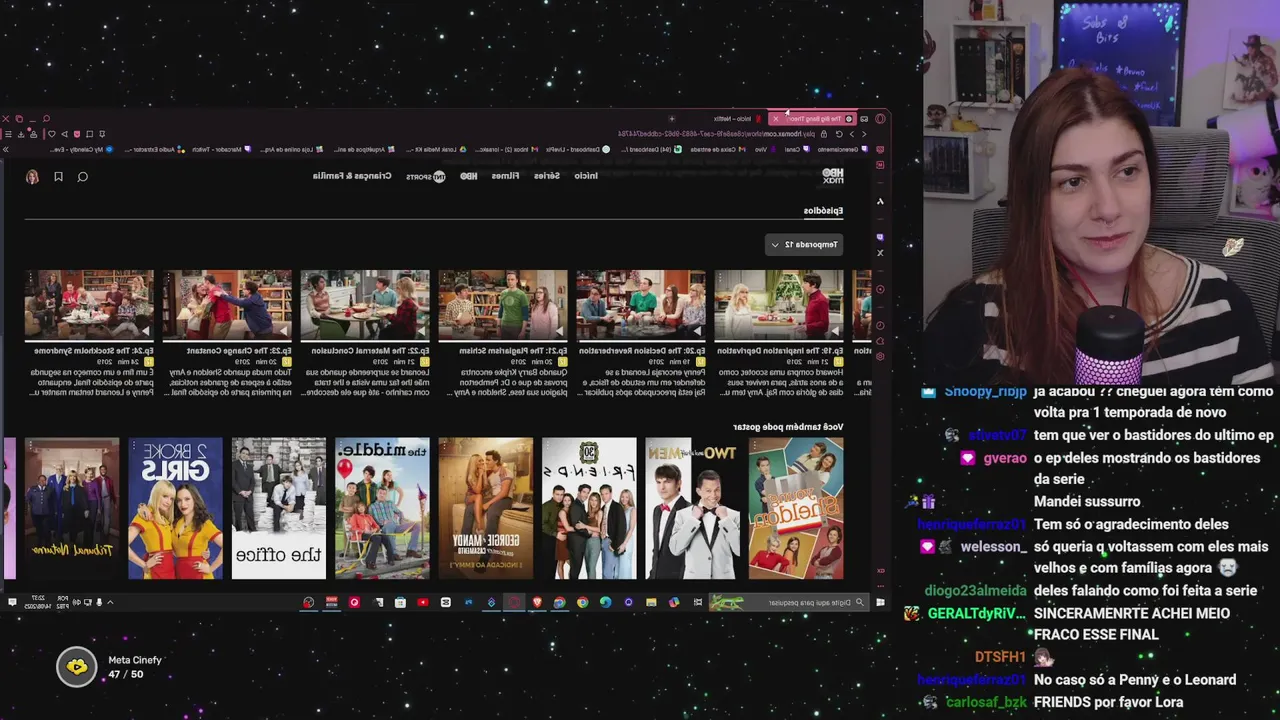This screenshot has height=720, width=1280.
Task: Play Ep.24 The Stockholm Syndrome thumbnail
Action: tap(89, 305)
